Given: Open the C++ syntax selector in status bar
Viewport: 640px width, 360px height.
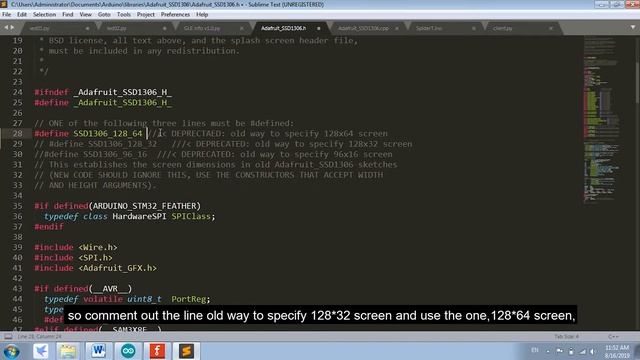Looking at the screenshot, I should (x=613, y=337).
